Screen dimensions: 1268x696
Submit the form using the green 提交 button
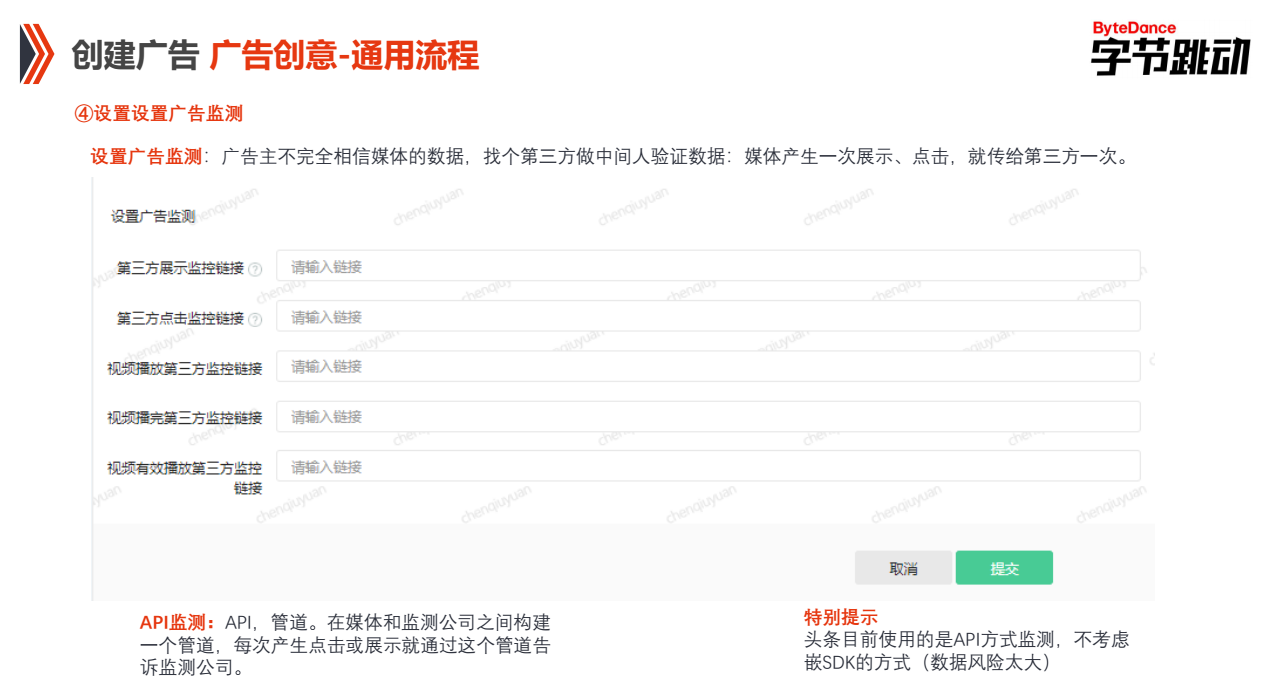pos(1003,567)
